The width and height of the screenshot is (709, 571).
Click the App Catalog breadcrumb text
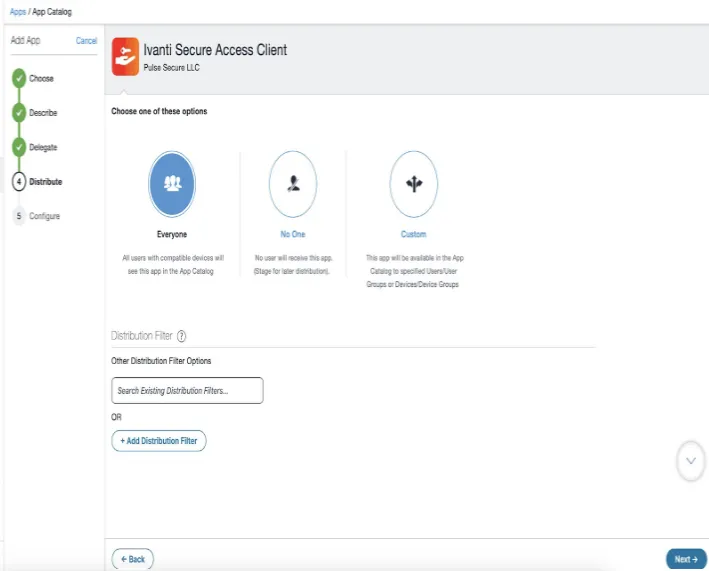52,12
